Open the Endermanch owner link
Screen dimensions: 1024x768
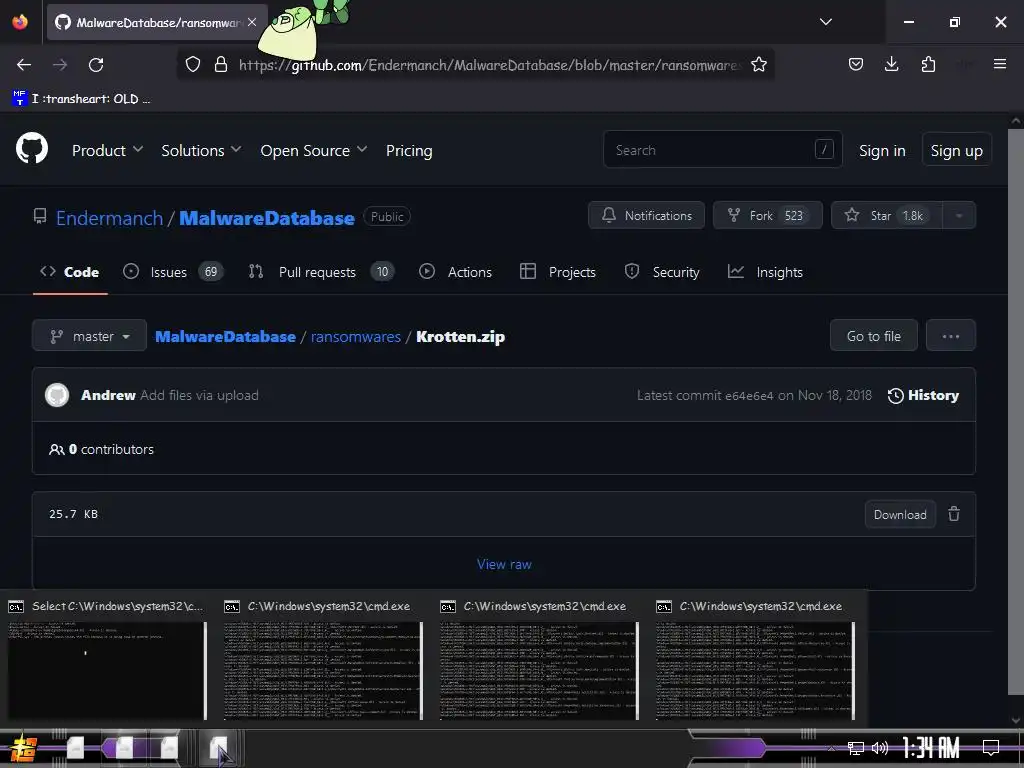point(109,218)
